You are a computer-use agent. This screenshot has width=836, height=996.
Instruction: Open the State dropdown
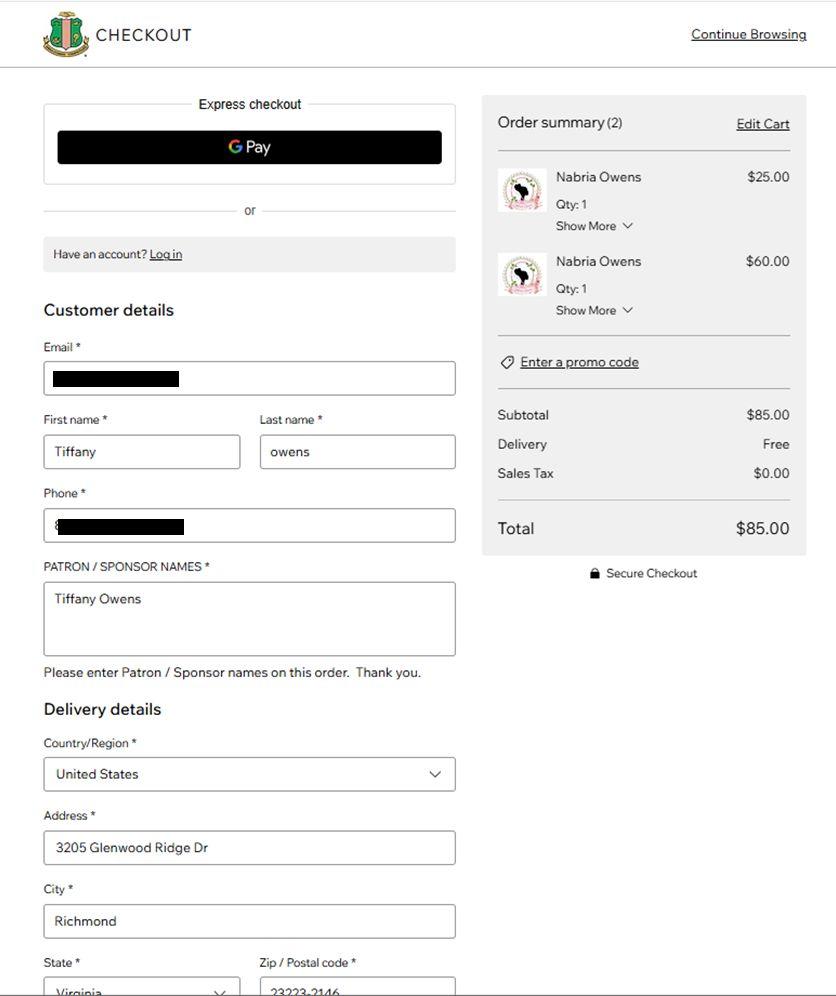(141, 988)
